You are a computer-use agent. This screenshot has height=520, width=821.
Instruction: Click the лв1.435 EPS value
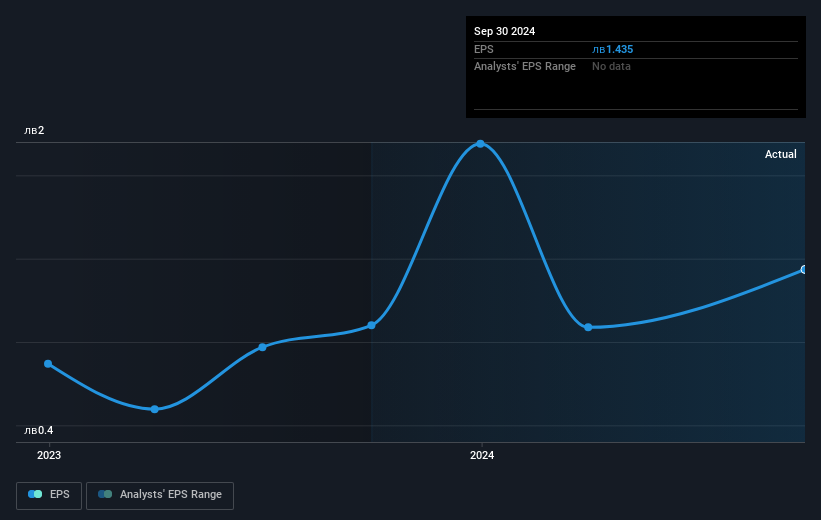(613, 49)
